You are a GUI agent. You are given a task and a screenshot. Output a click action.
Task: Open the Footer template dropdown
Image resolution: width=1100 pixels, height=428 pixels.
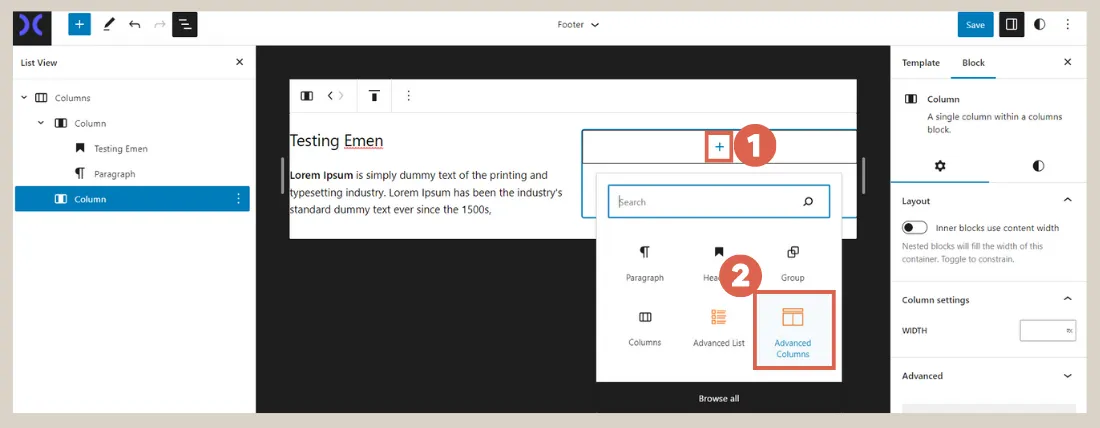578,25
